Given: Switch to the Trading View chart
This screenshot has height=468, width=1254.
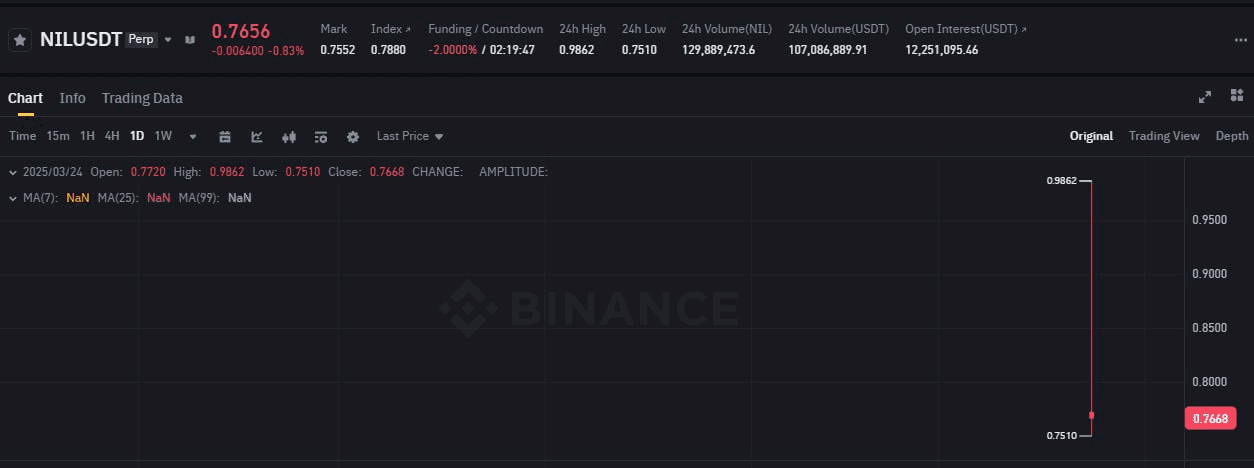Looking at the screenshot, I should click(x=1164, y=136).
